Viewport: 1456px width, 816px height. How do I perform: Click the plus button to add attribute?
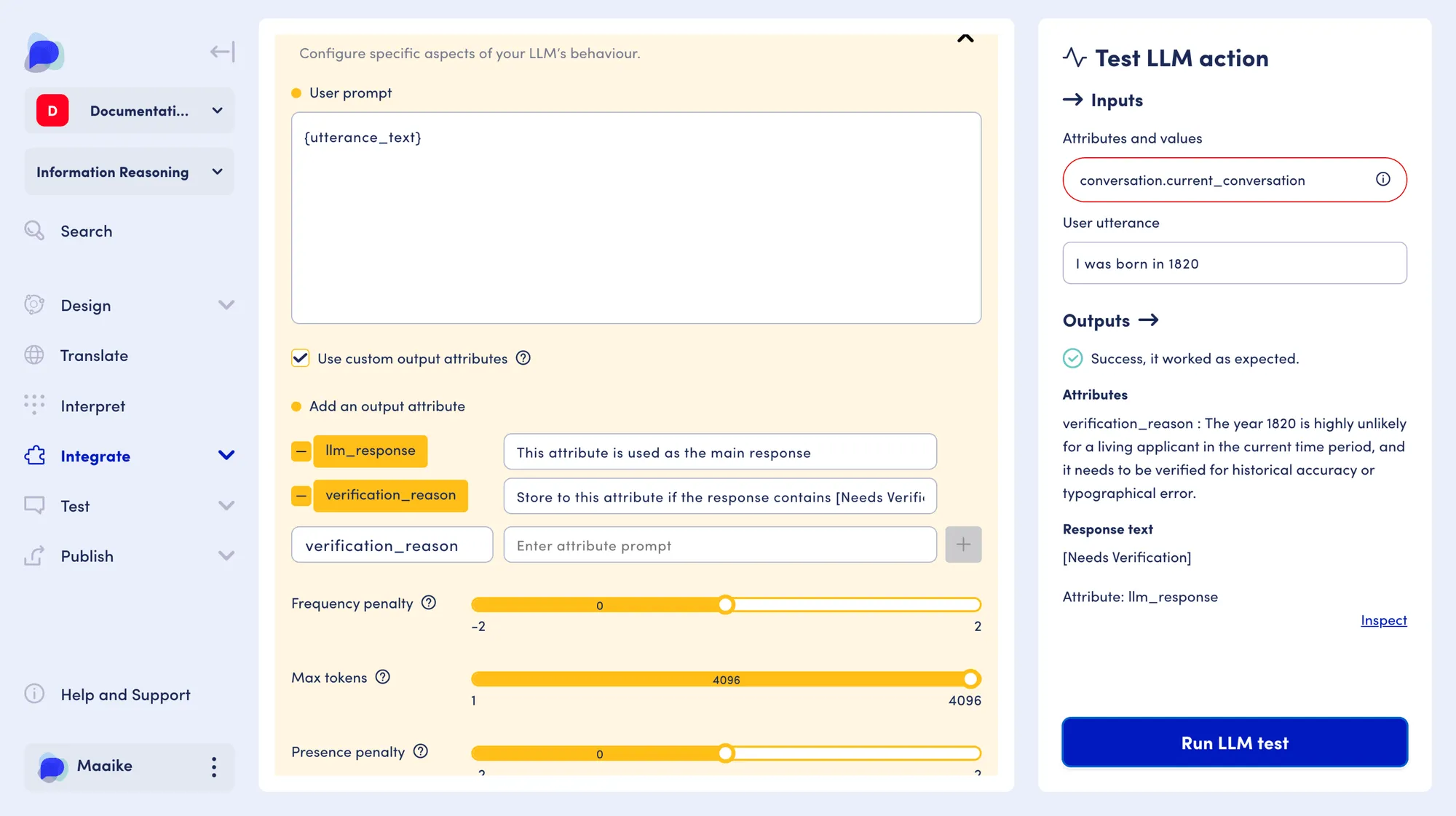click(963, 544)
